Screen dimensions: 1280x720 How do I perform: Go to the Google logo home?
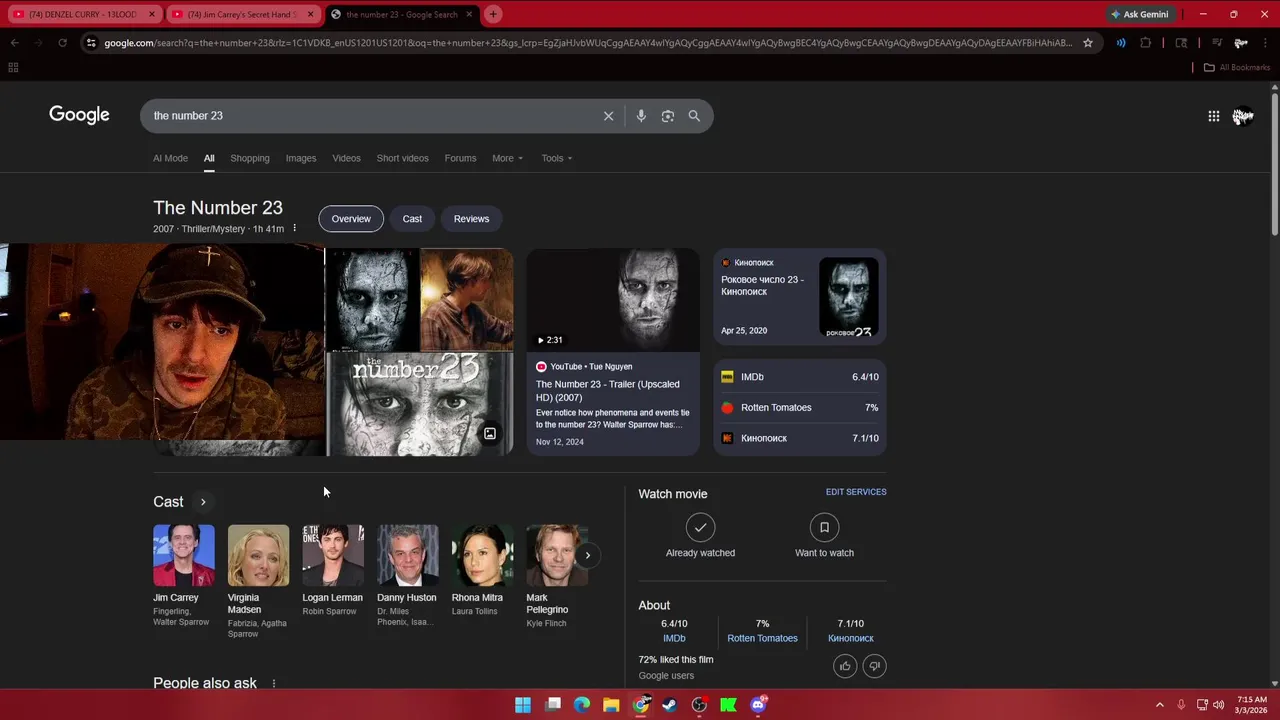tap(79, 115)
